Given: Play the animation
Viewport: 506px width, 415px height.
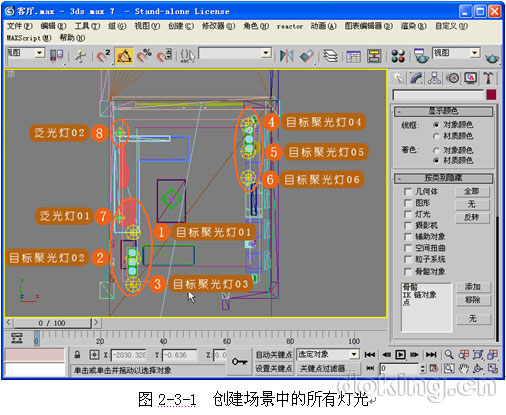Looking at the screenshot, I should point(400,354).
